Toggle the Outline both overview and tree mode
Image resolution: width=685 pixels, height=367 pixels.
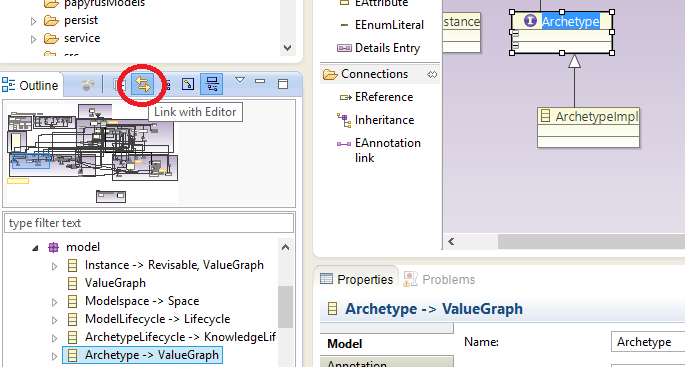(x=212, y=84)
